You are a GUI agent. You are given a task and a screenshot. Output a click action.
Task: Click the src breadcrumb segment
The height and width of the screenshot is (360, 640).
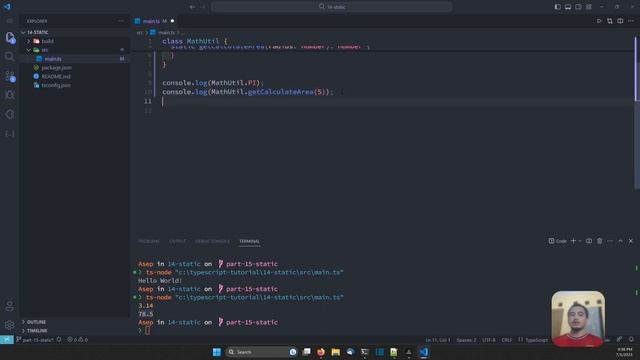click(140, 33)
